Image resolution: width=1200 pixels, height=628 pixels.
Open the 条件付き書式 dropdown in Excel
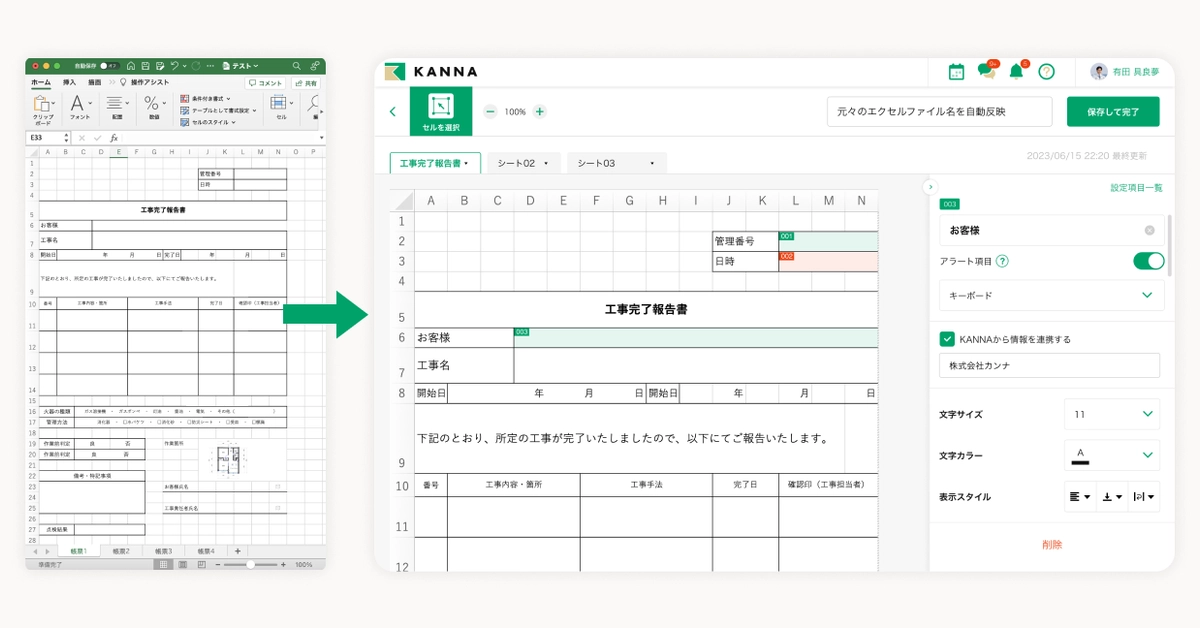206,98
